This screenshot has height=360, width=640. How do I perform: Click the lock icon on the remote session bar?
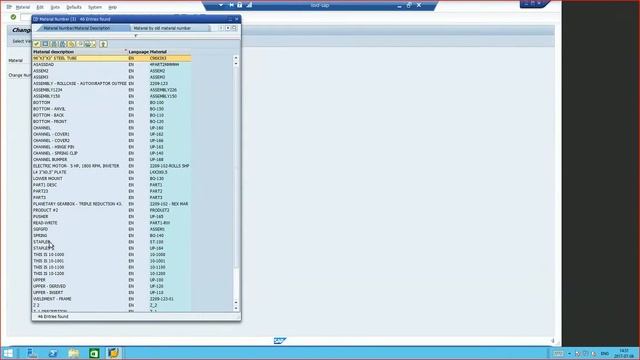click(x=240, y=5)
